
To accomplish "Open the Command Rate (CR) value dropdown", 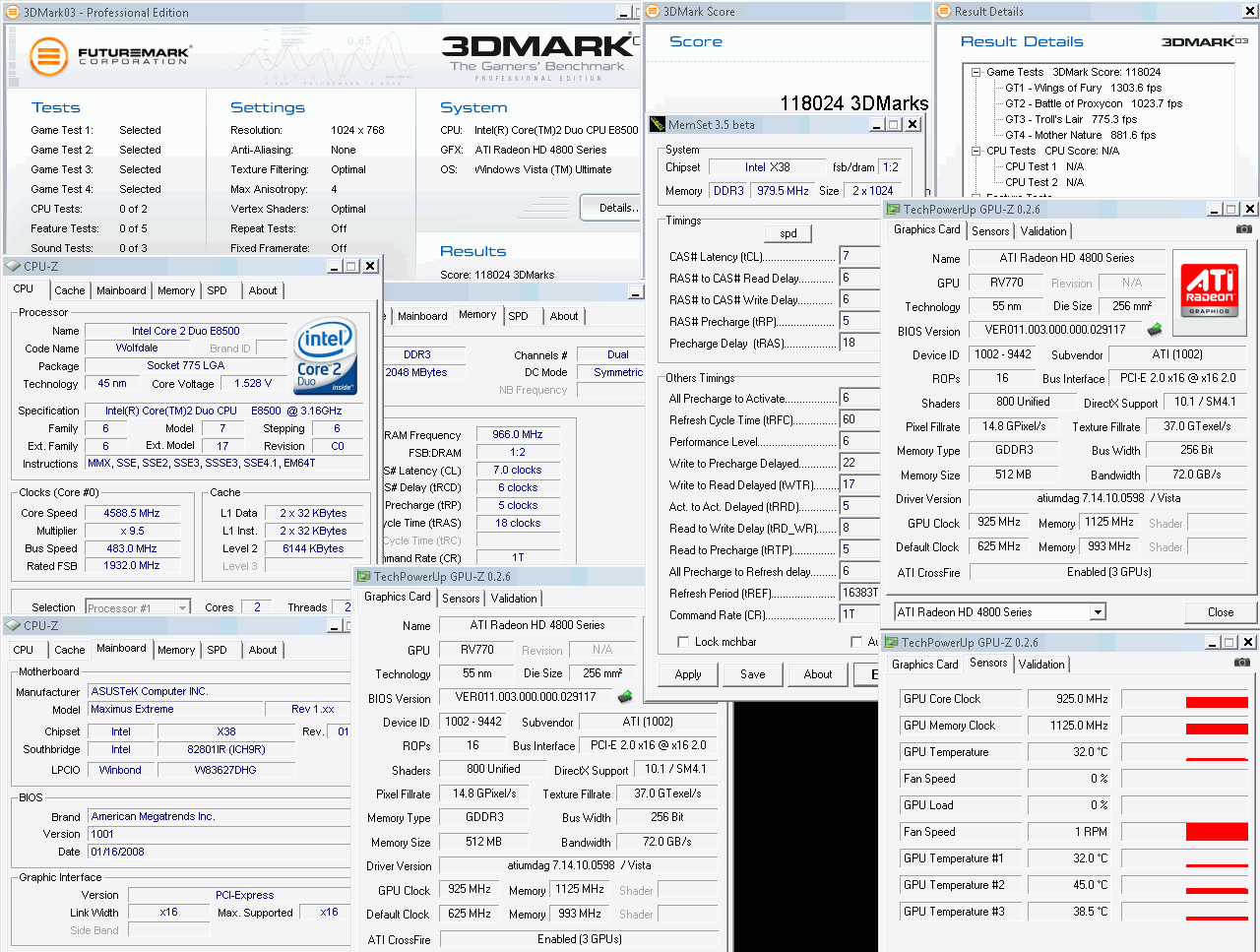I will point(858,614).
